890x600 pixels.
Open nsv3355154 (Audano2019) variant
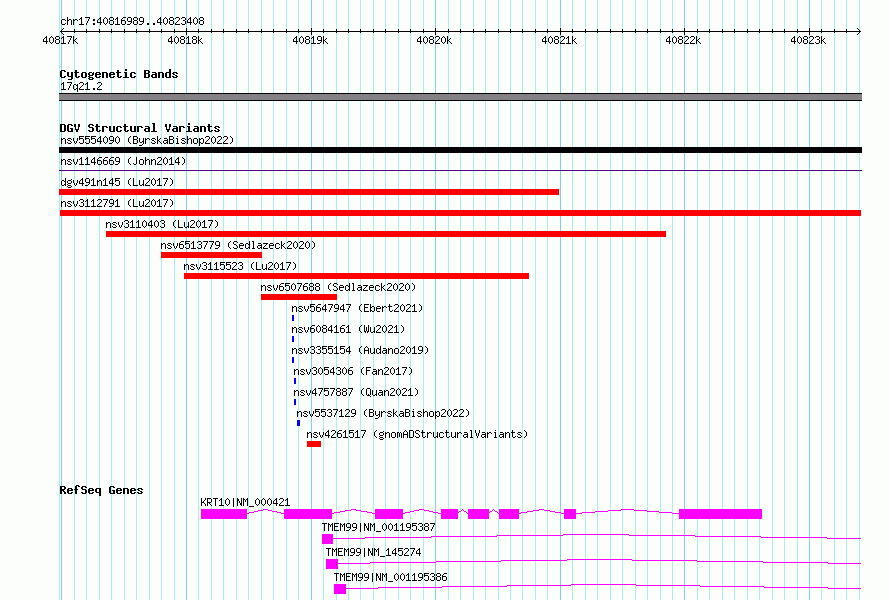click(x=360, y=350)
